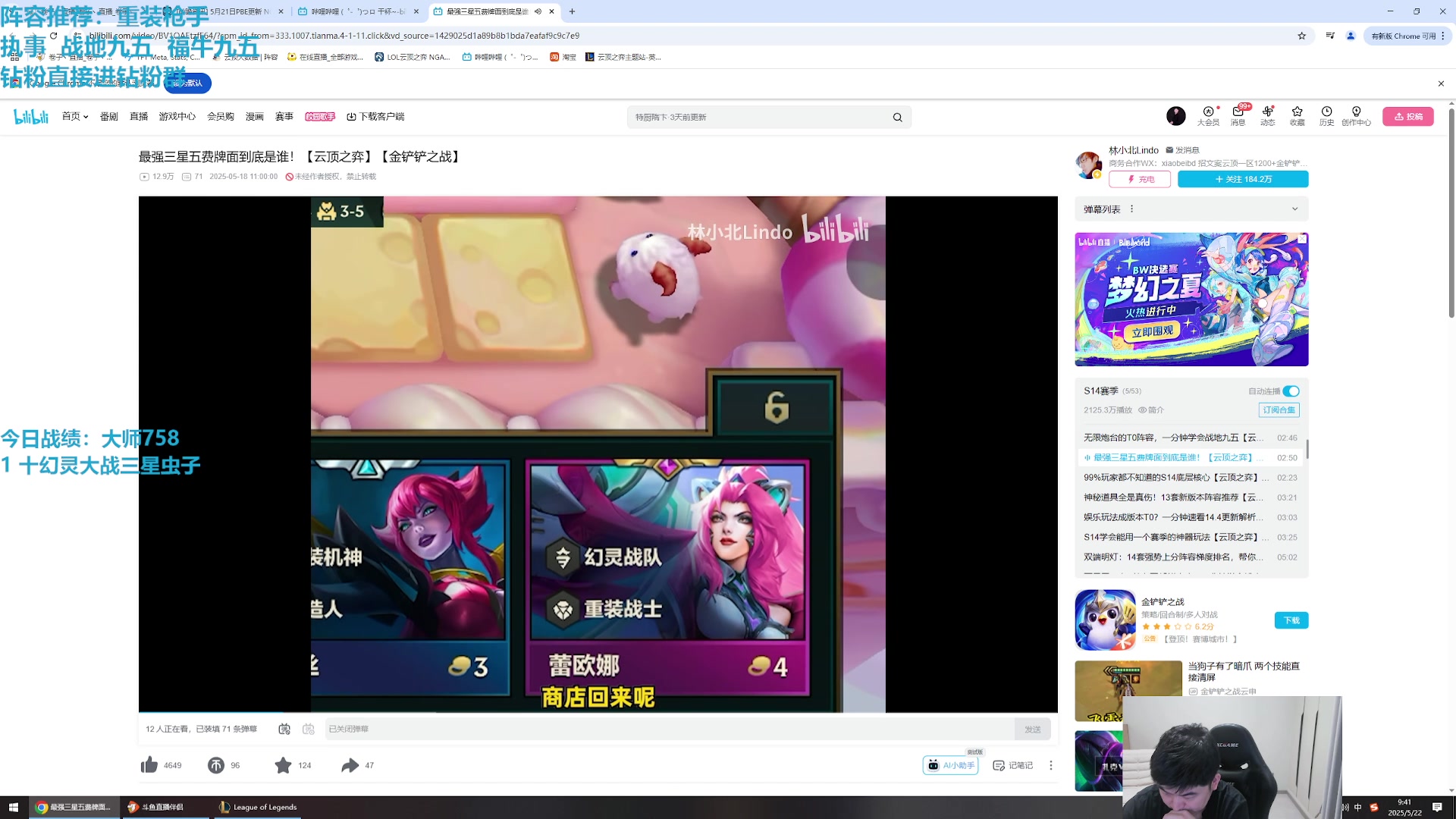Toggle the 自动连播 autoplay switch
This screenshot has width=1456, height=819.
point(1291,391)
